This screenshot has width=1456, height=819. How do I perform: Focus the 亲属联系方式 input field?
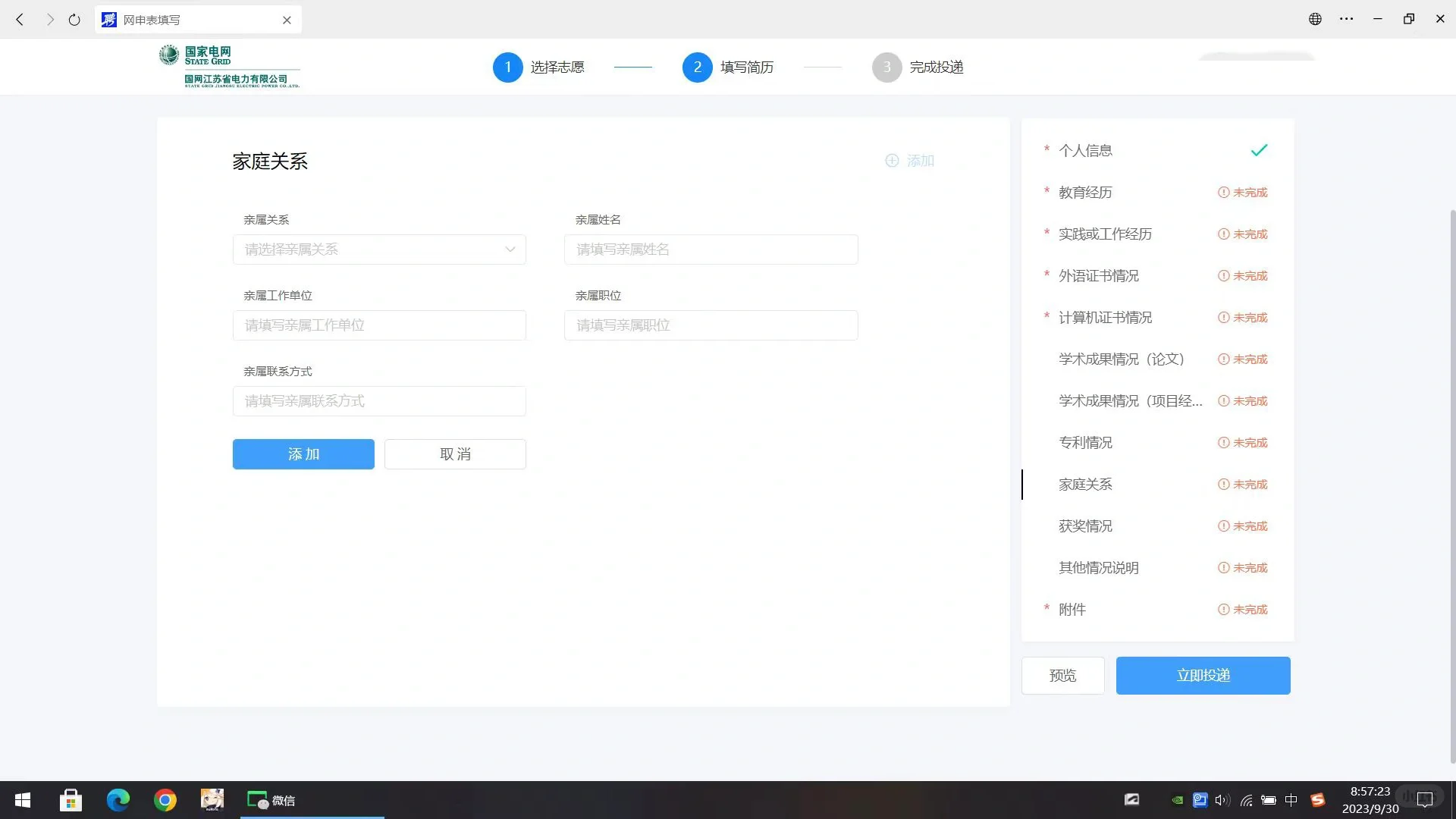pos(379,401)
